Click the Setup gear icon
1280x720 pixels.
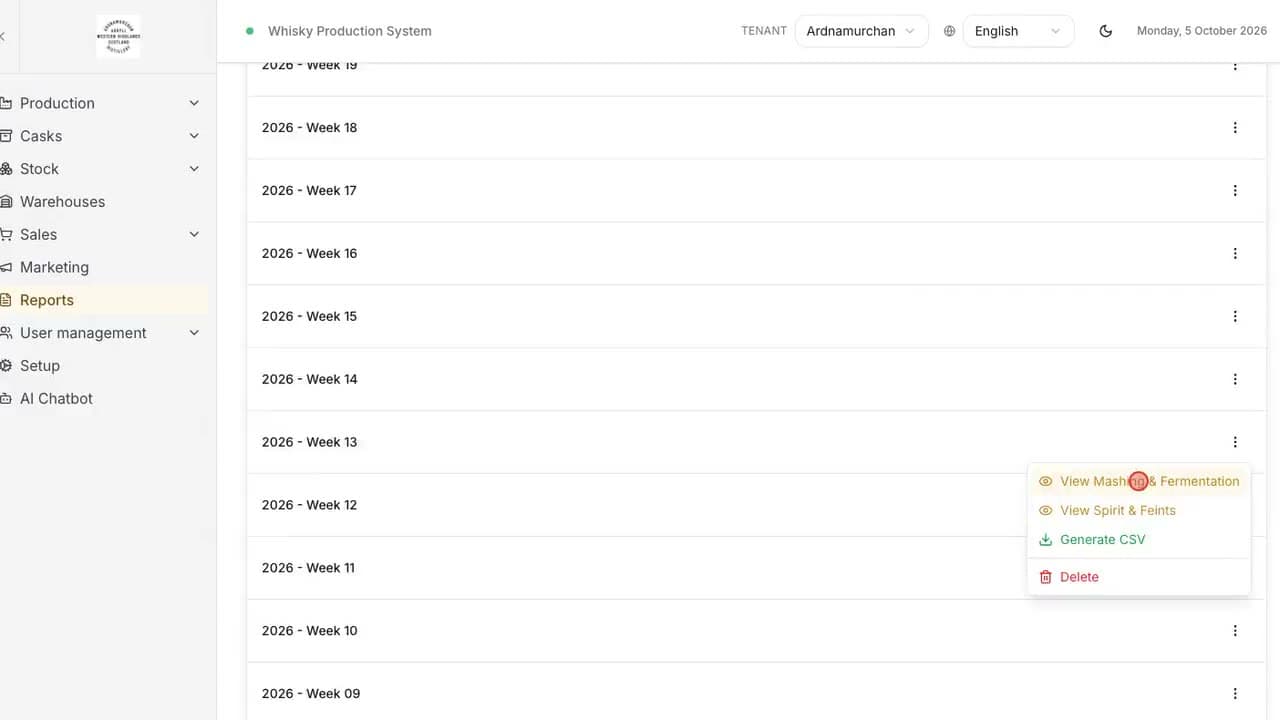tap(5, 366)
